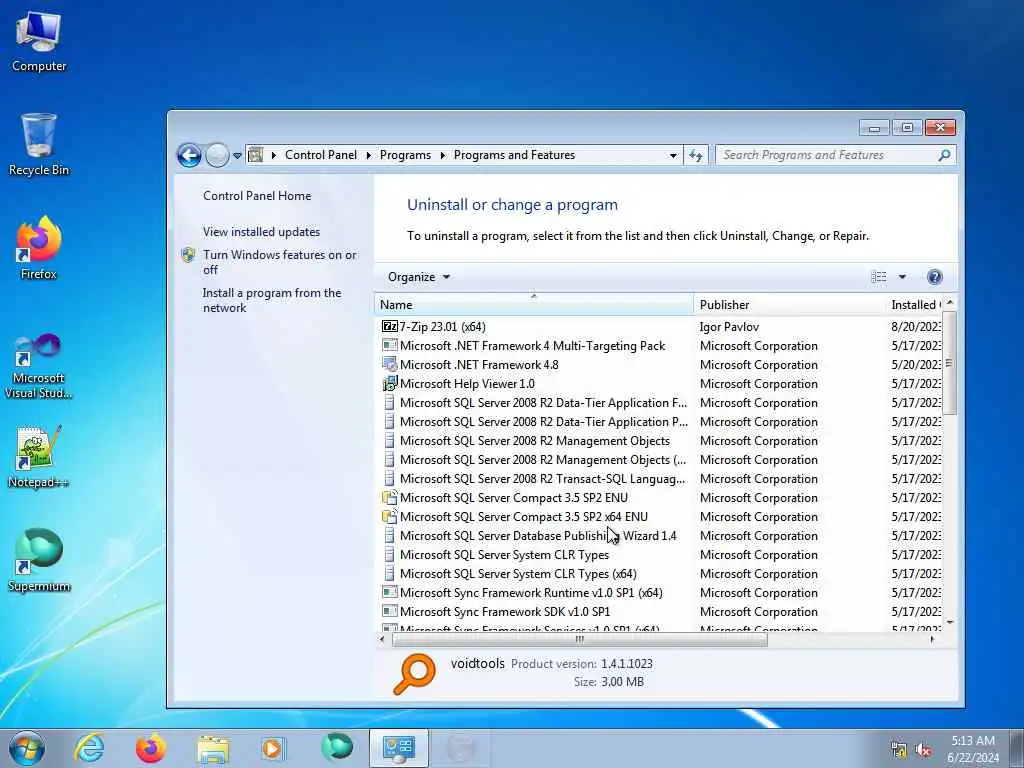Expand the arrow after Programs breadcrumb
This screenshot has width=1024, height=768.
[442, 155]
